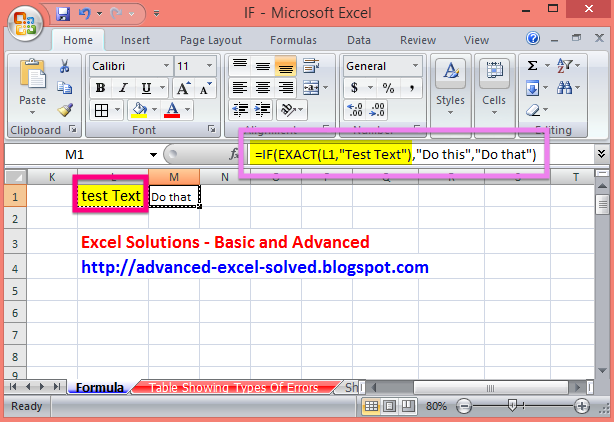Switch to the Insert ribbon tab
The image size is (614, 422).
135,40
